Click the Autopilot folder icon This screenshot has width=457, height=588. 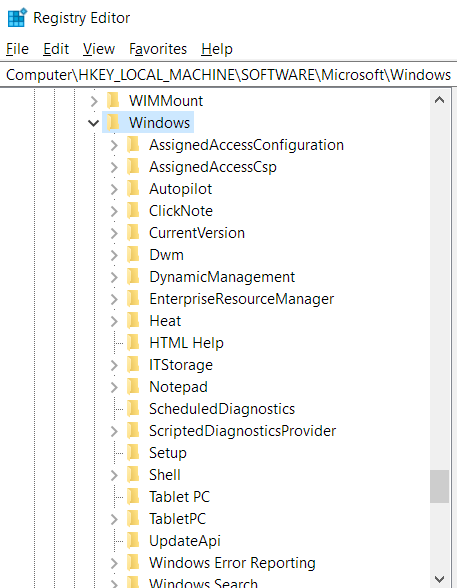(x=133, y=188)
